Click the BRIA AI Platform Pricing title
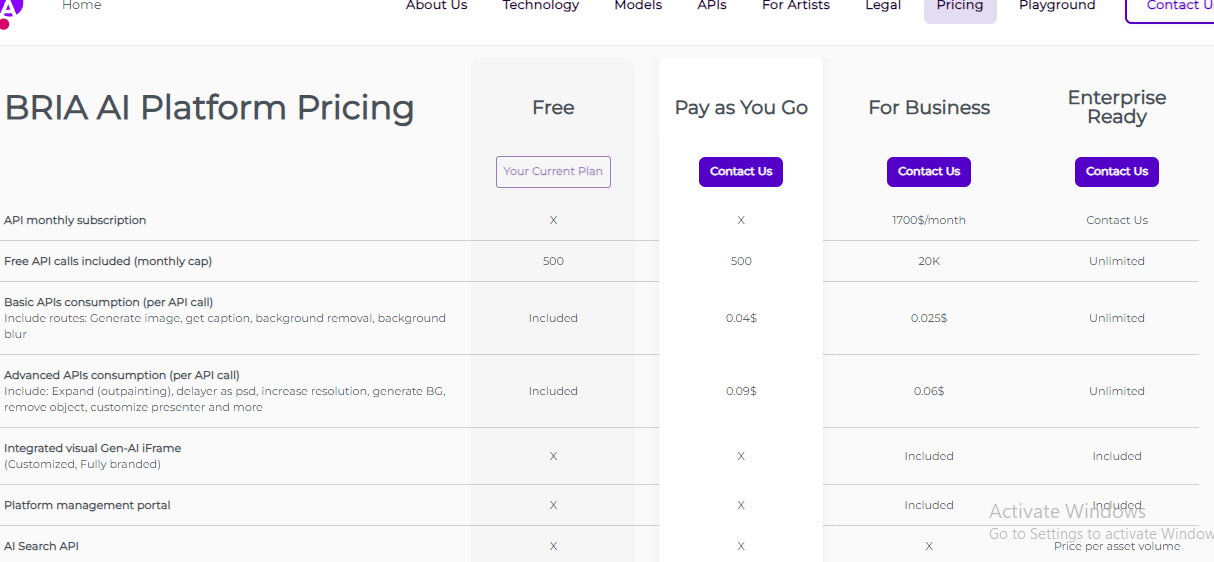Image resolution: width=1214 pixels, height=562 pixels. click(209, 108)
